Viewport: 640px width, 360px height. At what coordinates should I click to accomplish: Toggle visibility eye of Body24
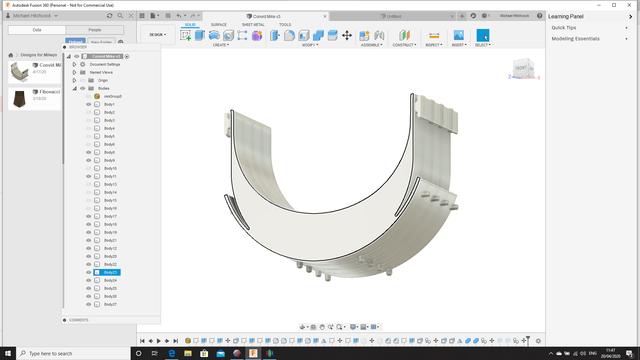[89, 280]
